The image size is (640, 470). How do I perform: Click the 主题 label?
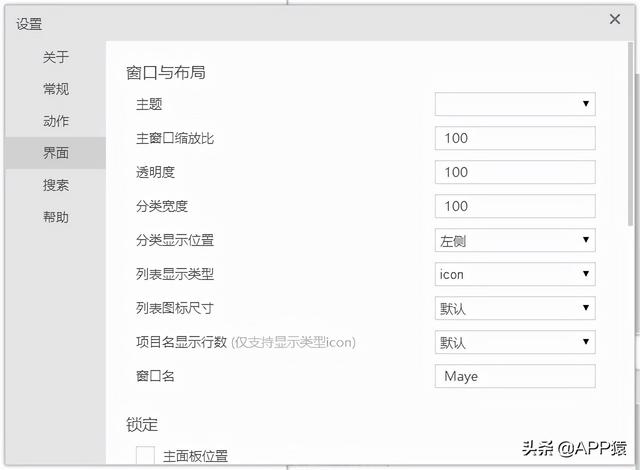(x=149, y=104)
